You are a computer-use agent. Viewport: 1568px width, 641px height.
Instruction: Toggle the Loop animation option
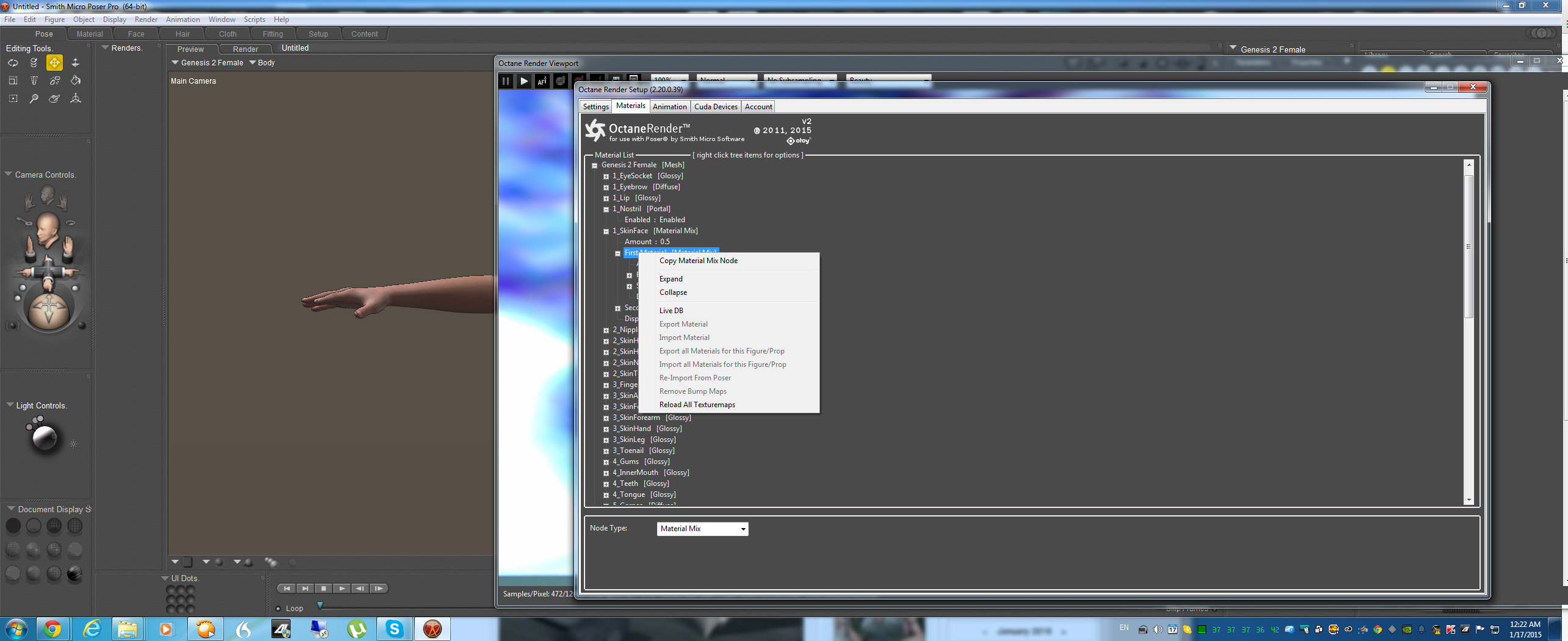[x=278, y=609]
